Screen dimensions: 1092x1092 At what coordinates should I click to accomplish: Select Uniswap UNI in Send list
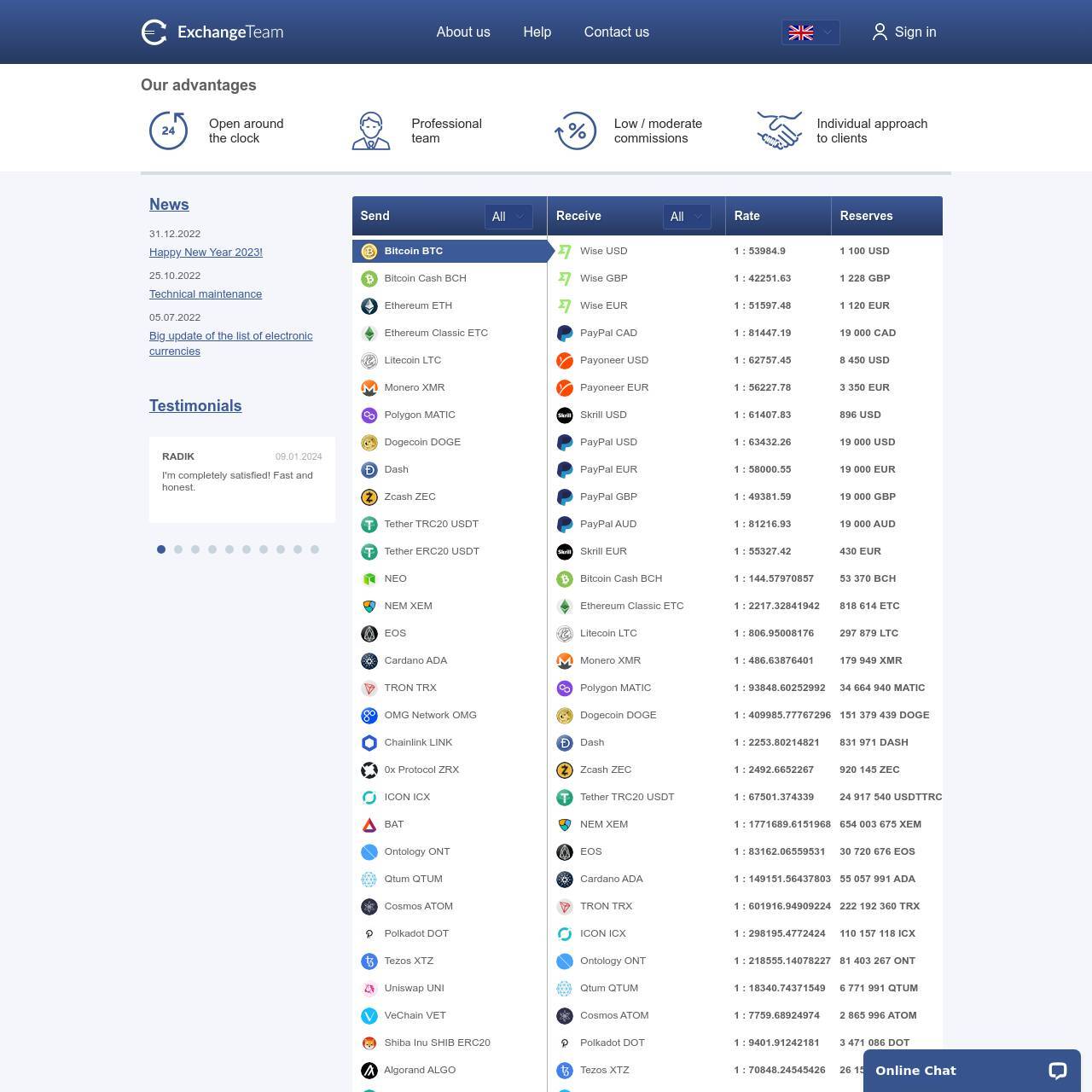click(x=450, y=988)
